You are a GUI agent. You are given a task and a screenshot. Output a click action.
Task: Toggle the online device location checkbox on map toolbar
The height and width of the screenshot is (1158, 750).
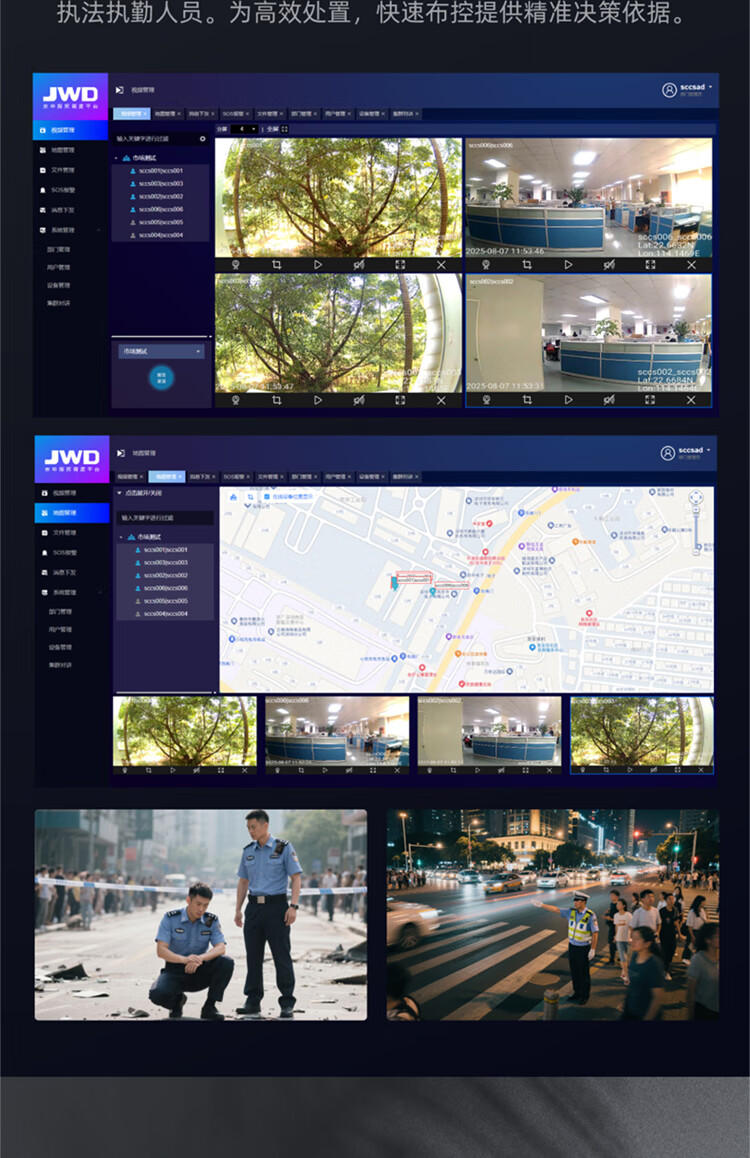coord(266,496)
